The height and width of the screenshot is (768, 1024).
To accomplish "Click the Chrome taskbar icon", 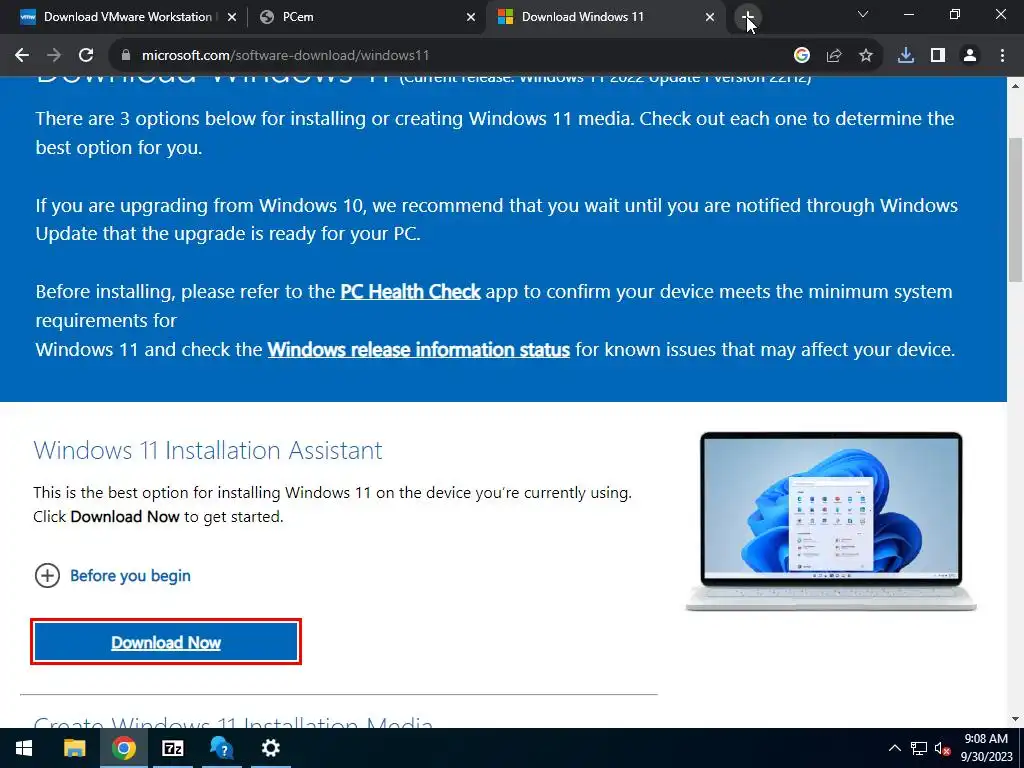I will point(123,748).
